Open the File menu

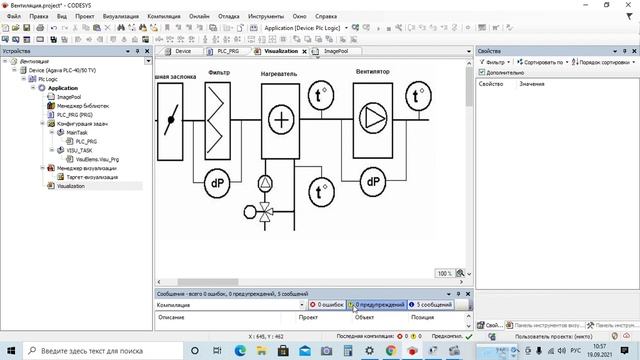[x=13, y=16]
